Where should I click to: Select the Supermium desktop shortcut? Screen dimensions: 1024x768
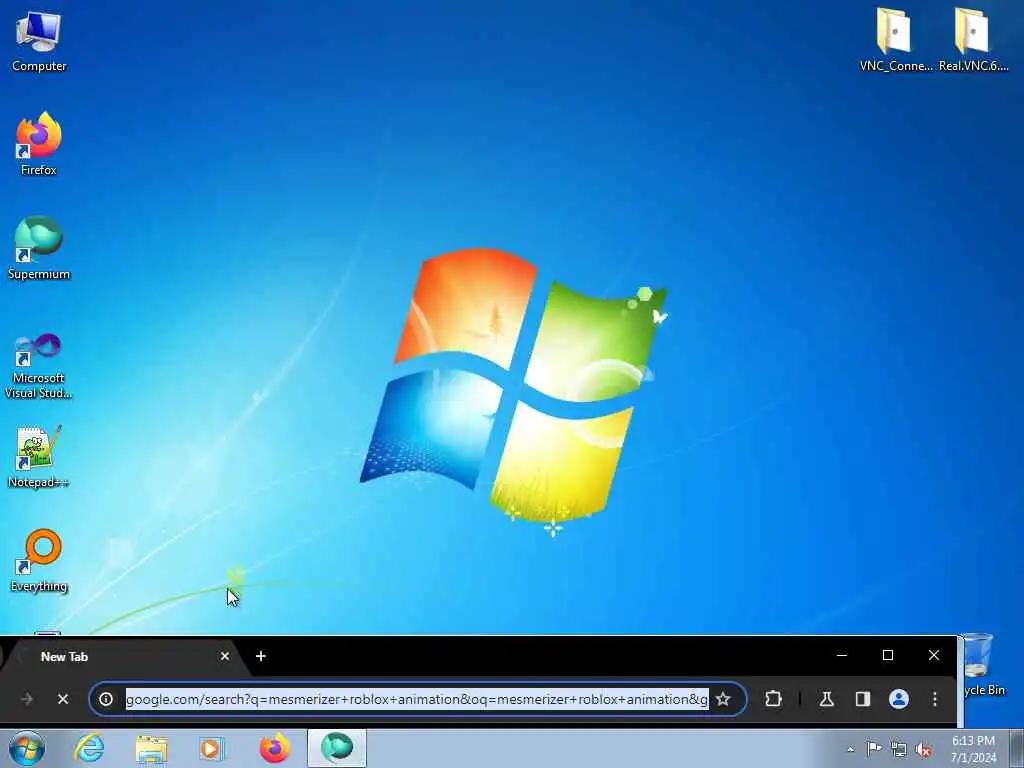[x=39, y=248]
